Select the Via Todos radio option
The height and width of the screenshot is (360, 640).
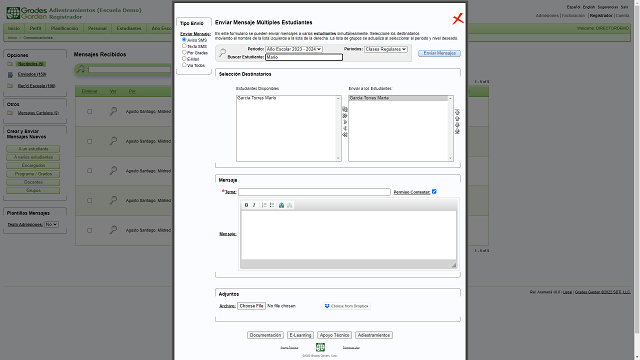184,65
